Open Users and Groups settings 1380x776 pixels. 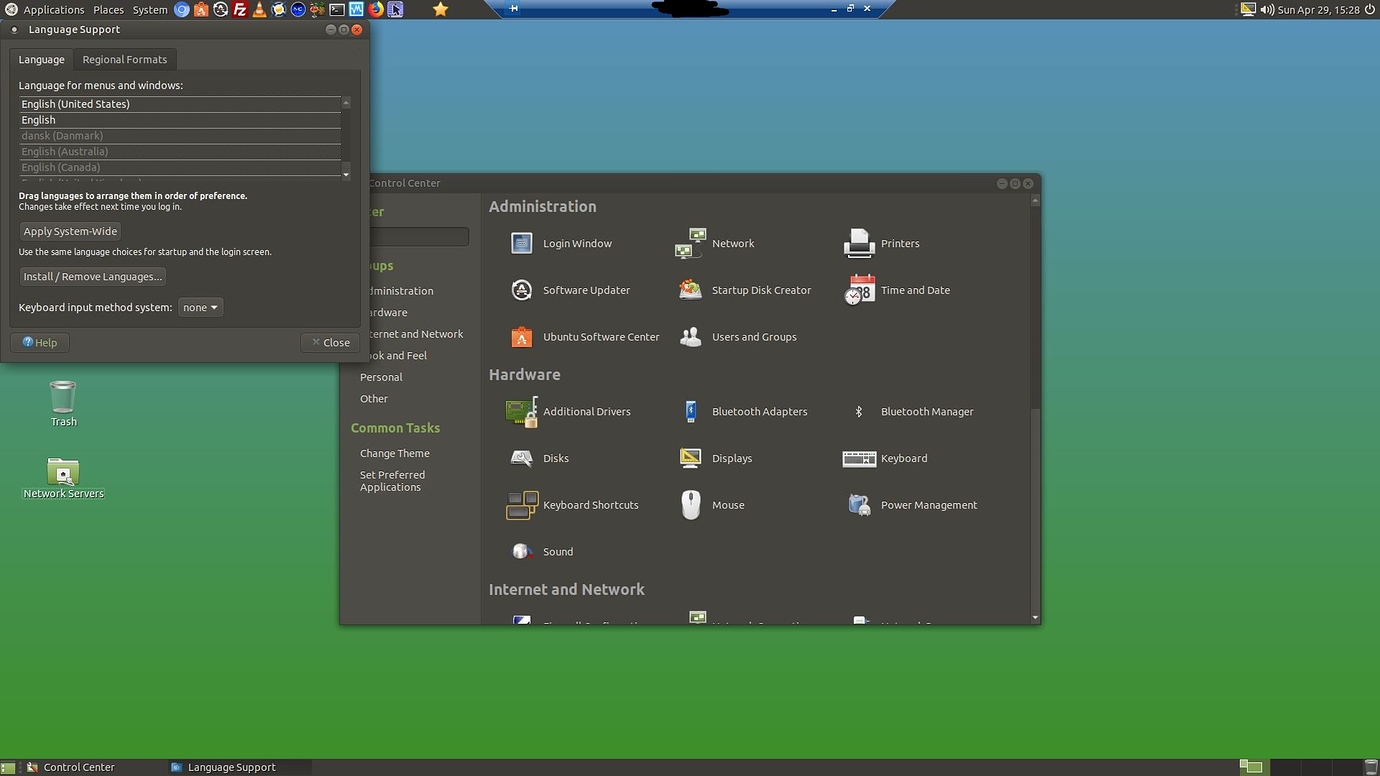(754, 337)
